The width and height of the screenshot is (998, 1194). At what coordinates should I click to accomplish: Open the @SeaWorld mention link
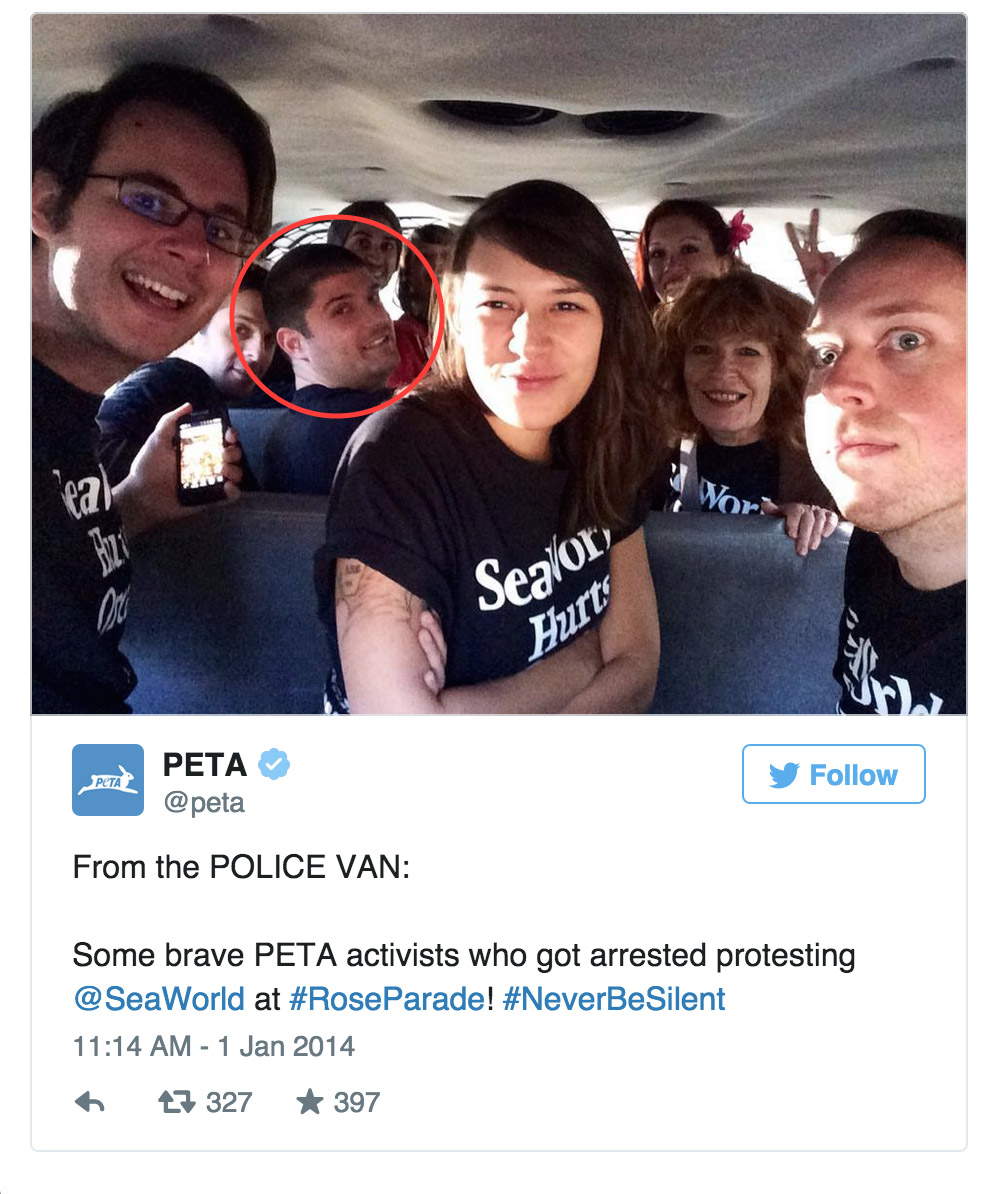pyautogui.click(x=159, y=998)
